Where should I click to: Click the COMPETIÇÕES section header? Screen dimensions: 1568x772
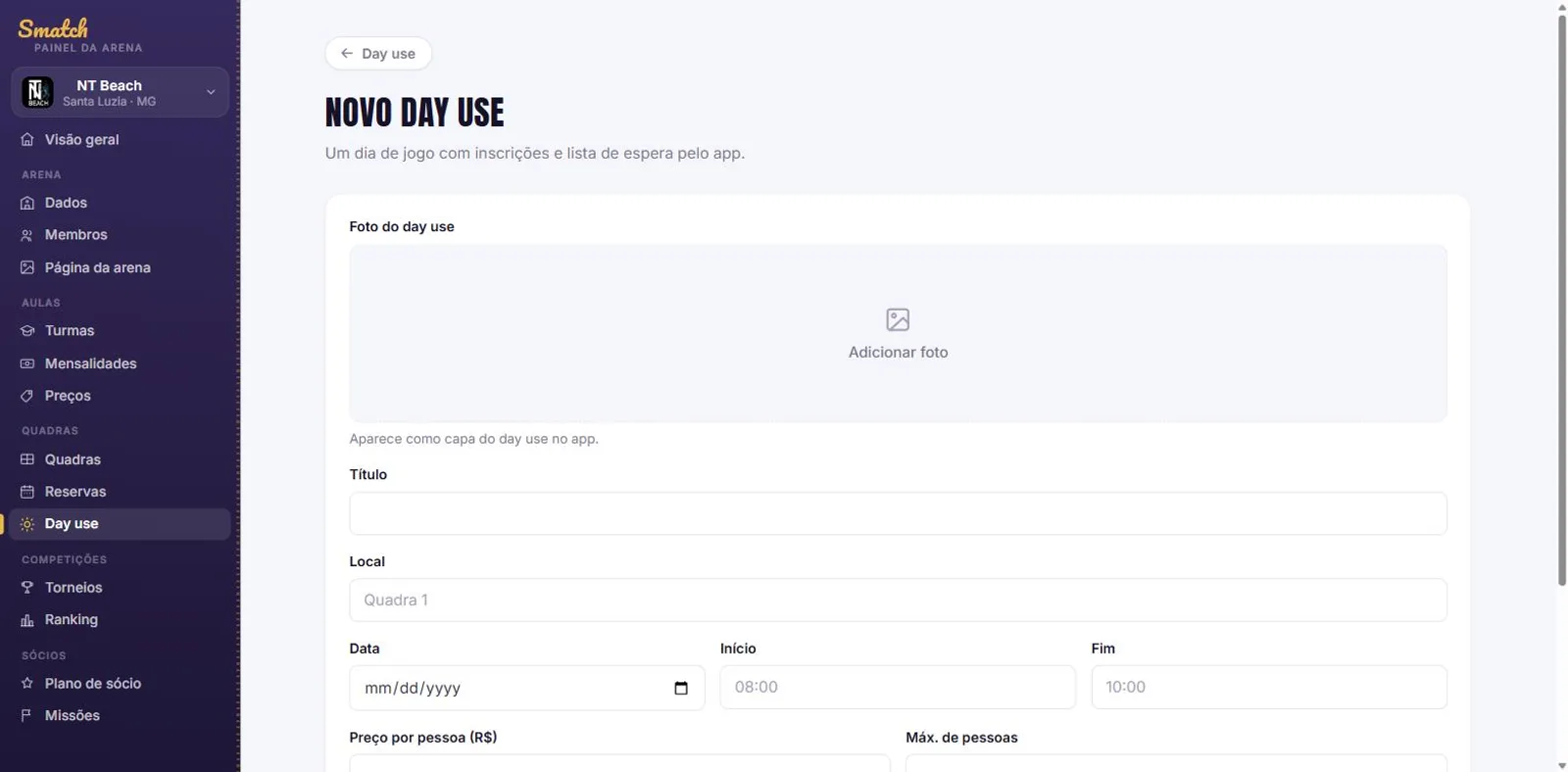[x=65, y=559]
